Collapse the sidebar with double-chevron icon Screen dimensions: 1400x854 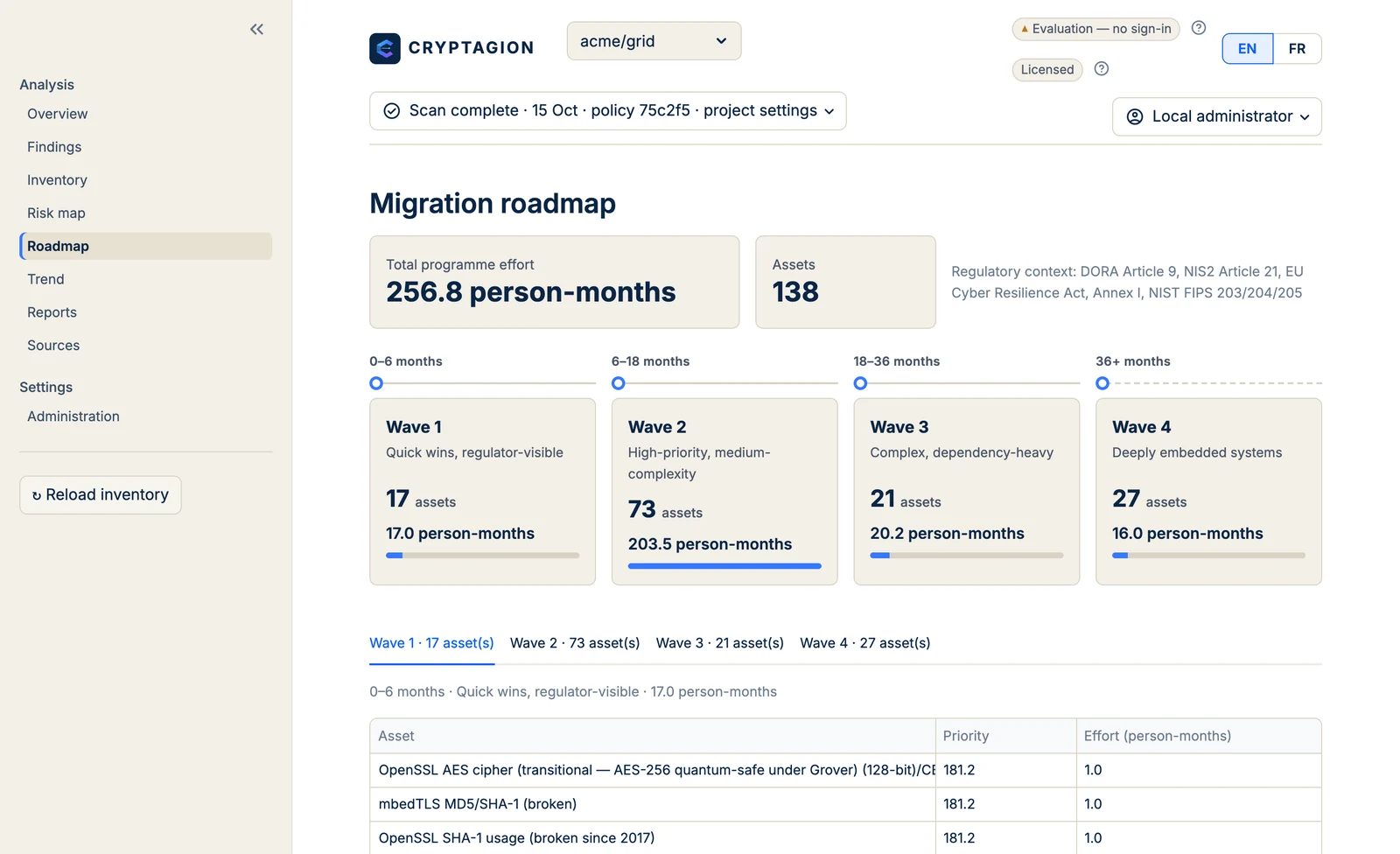point(256,29)
